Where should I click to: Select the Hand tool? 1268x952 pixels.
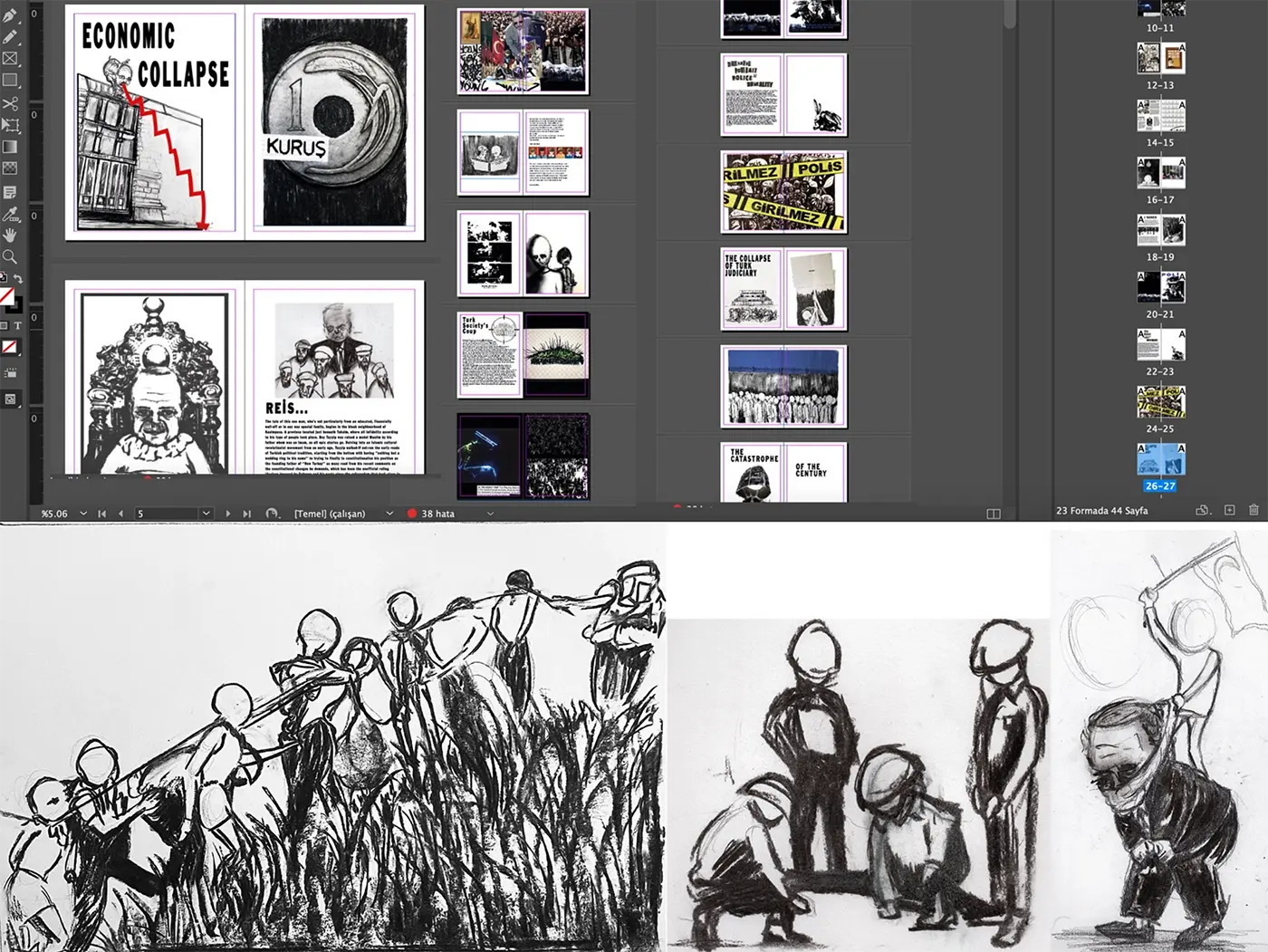click(10, 236)
